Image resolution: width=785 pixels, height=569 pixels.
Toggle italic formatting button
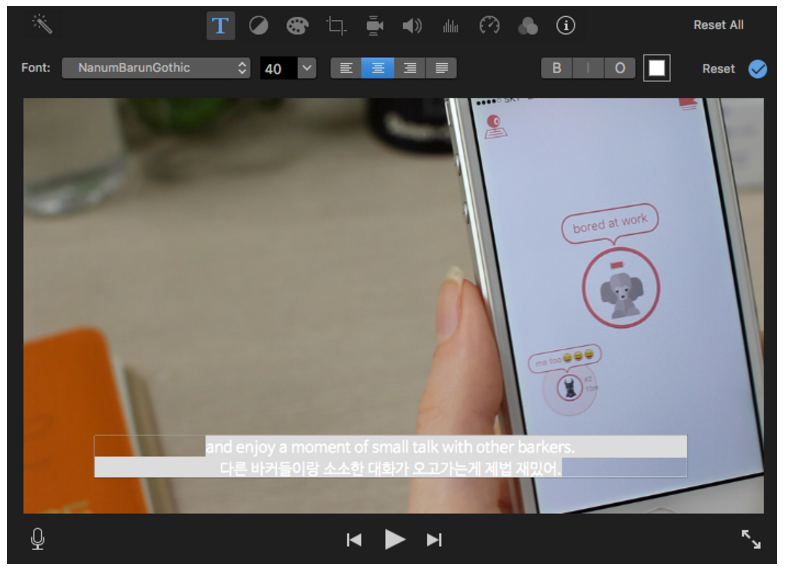click(x=588, y=68)
